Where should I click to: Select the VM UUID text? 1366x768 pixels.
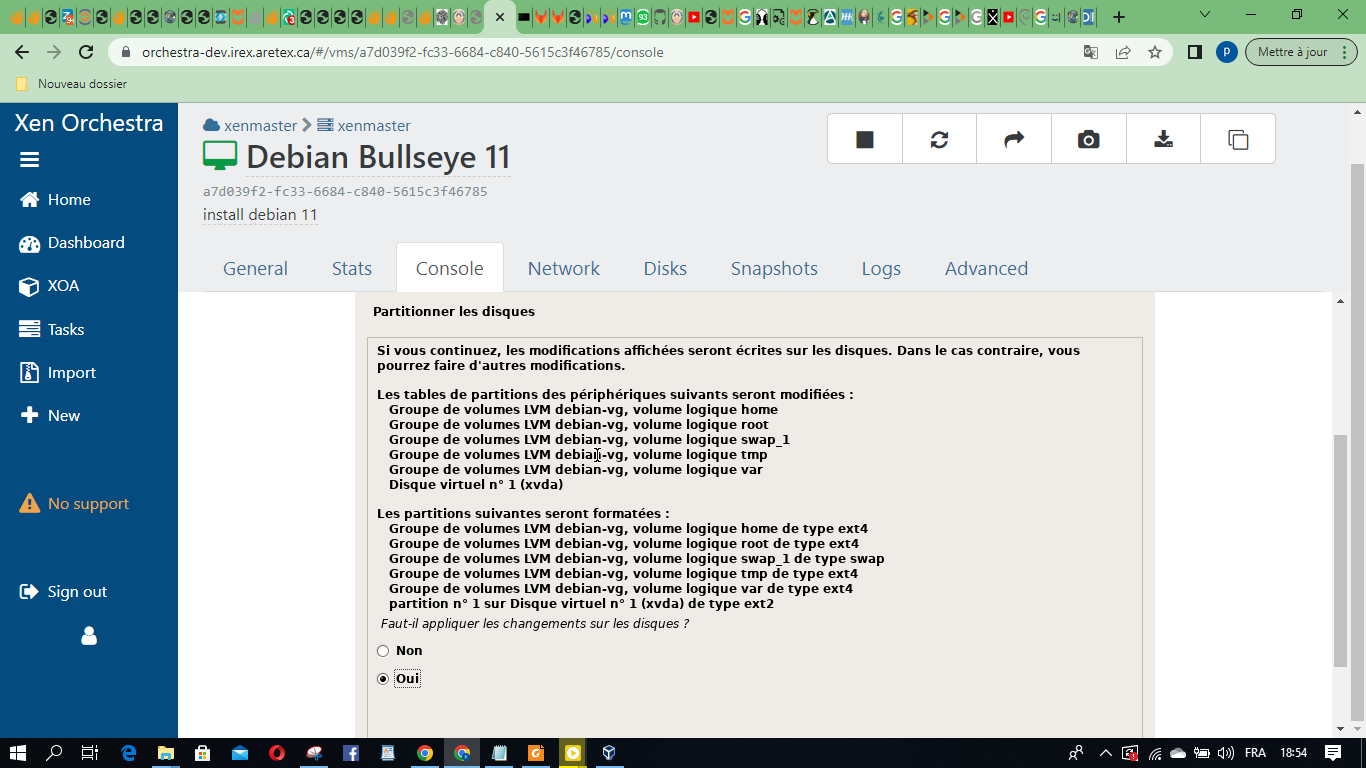point(345,191)
